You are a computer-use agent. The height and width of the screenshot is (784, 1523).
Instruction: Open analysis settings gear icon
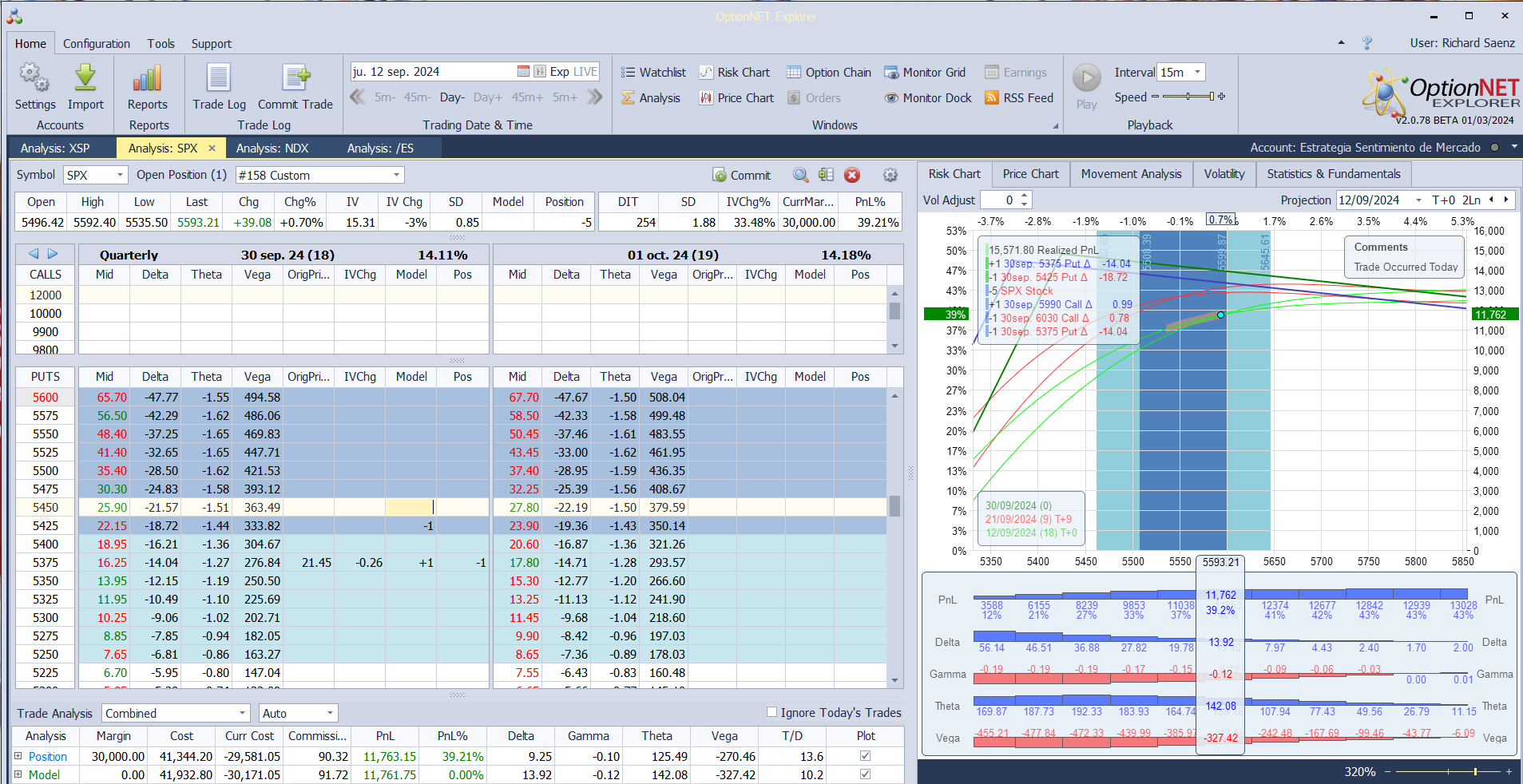[890, 176]
